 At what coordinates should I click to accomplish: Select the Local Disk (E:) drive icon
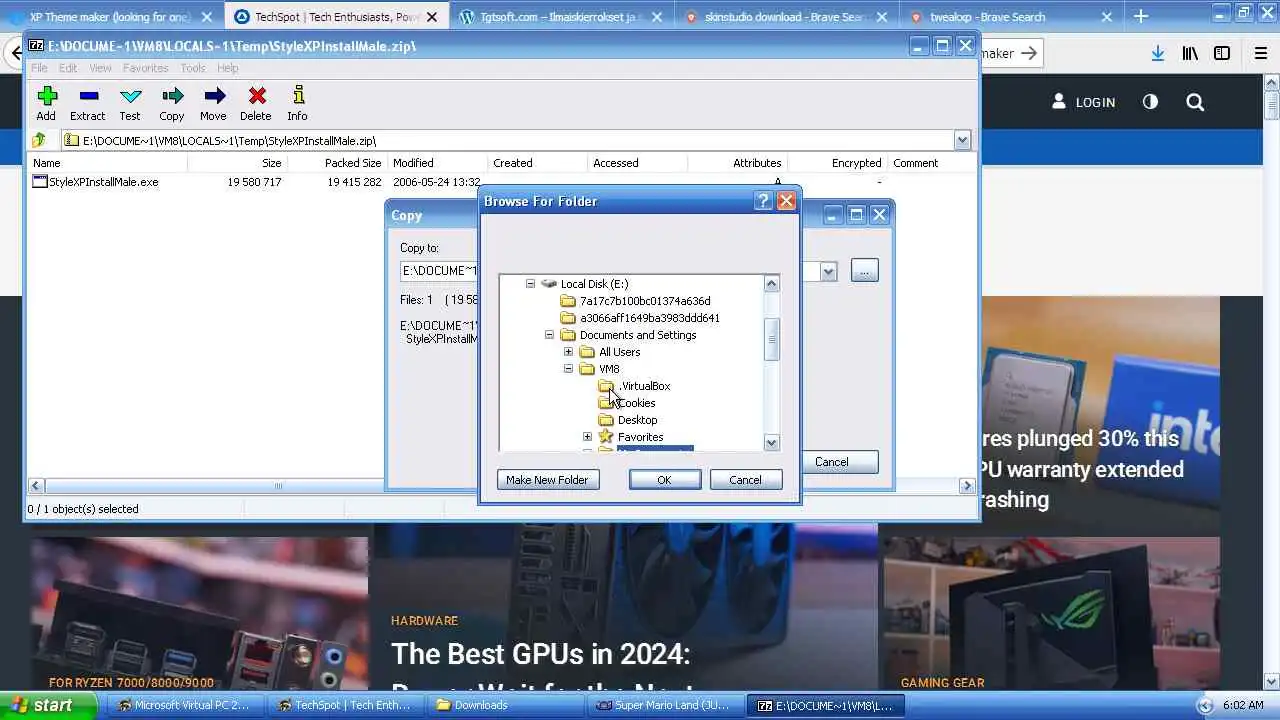pyautogui.click(x=549, y=284)
